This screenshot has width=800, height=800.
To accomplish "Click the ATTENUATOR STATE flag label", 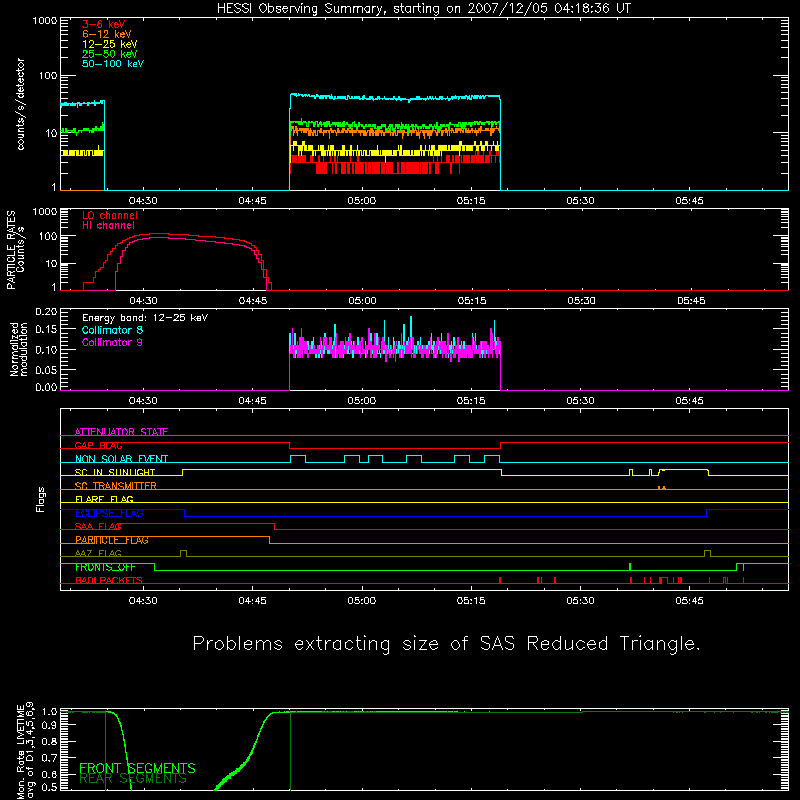I will pyautogui.click(x=121, y=432).
